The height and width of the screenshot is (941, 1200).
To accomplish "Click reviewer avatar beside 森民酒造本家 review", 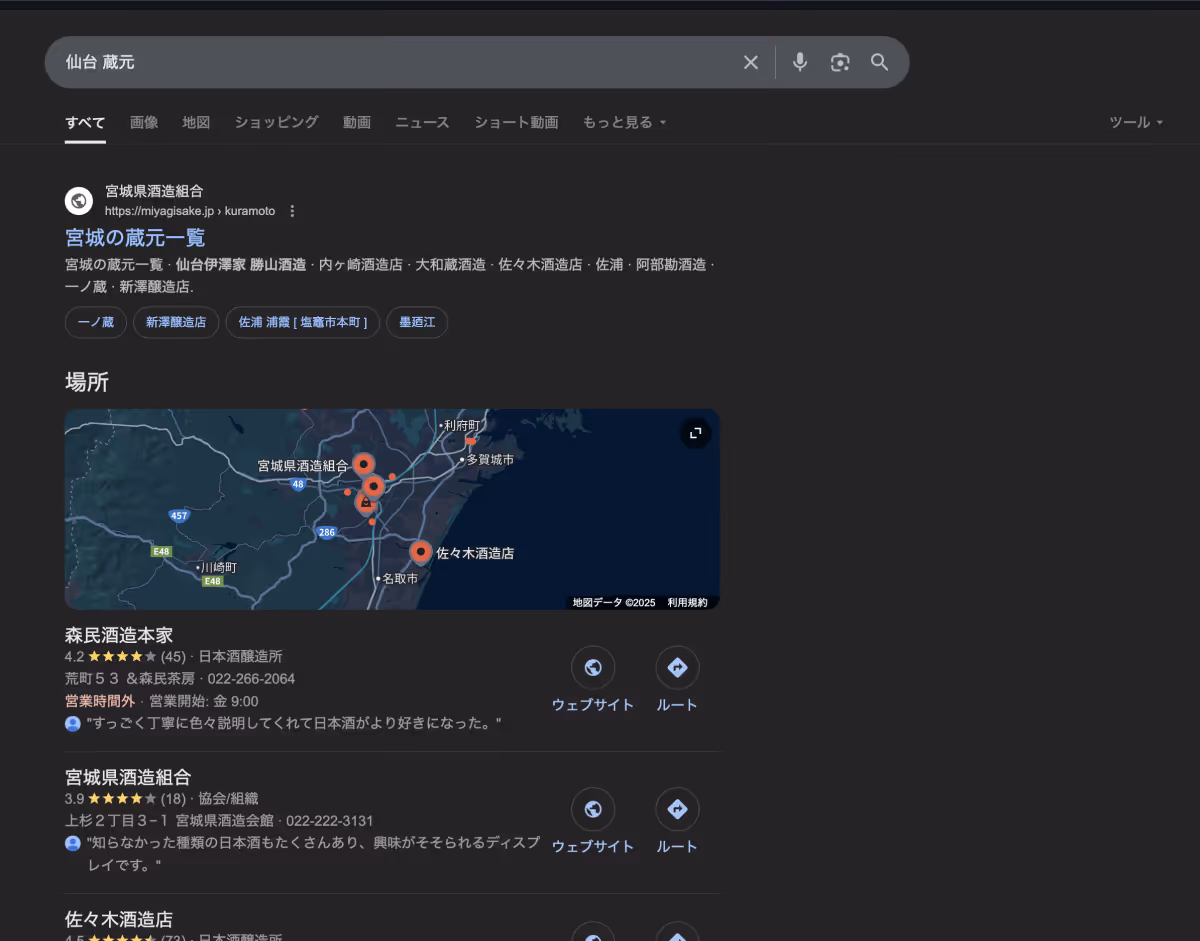I will click(x=73, y=723).
